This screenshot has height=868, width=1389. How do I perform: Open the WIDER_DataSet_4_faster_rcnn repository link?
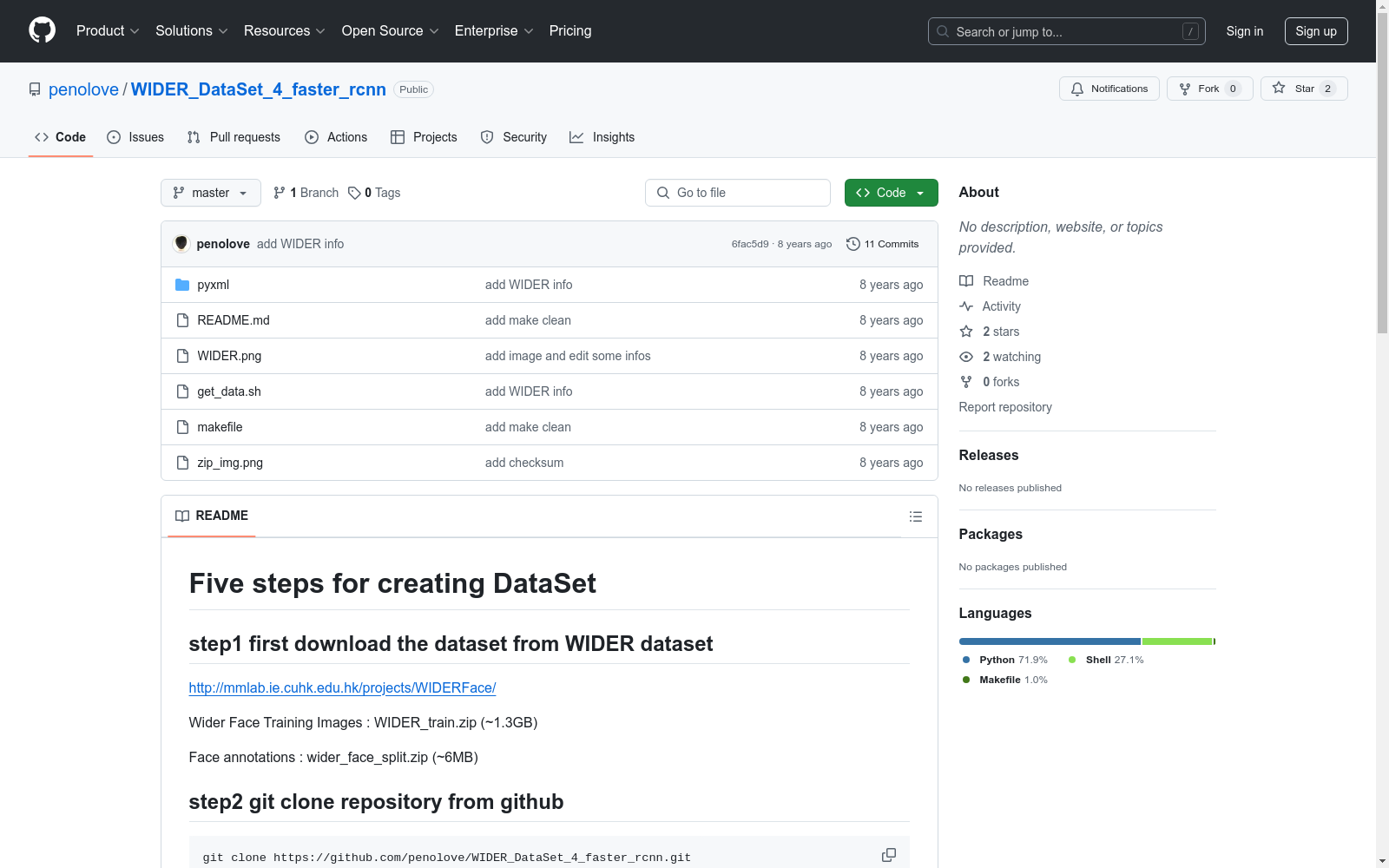pyautogui.click(x=259, y=89)
